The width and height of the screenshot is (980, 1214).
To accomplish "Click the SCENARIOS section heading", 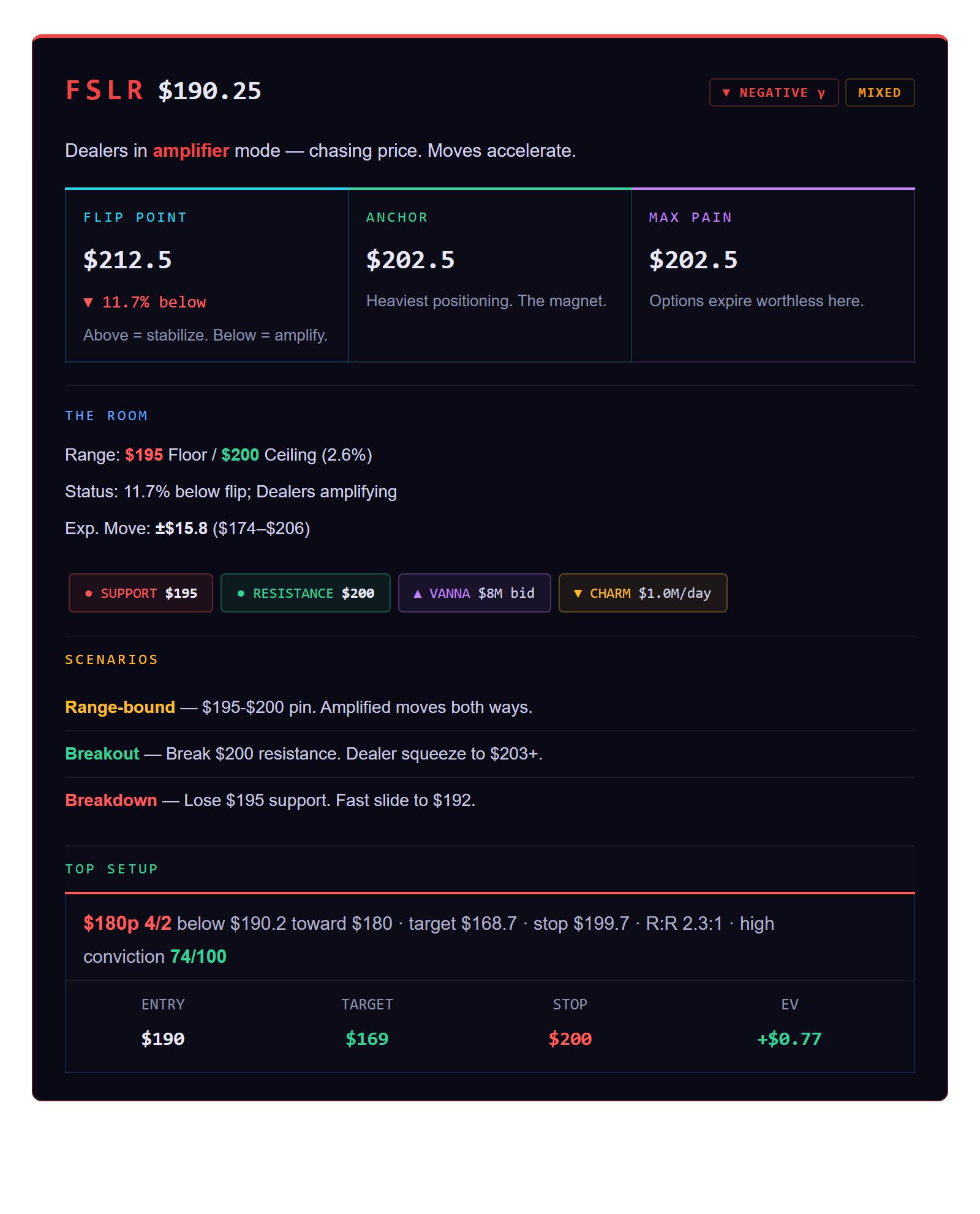I will click(112, 660).
